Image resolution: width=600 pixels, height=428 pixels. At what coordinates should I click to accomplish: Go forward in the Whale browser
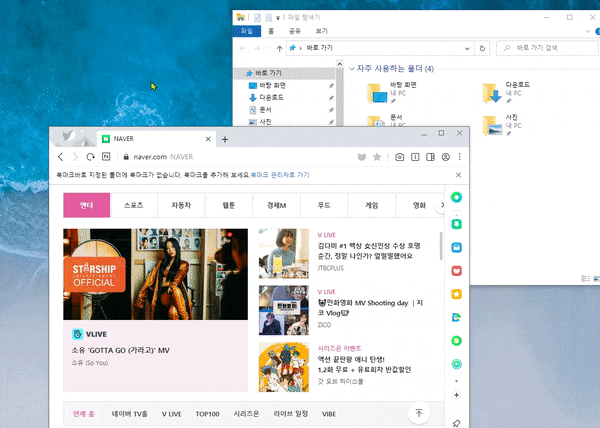tap(75, 157)
